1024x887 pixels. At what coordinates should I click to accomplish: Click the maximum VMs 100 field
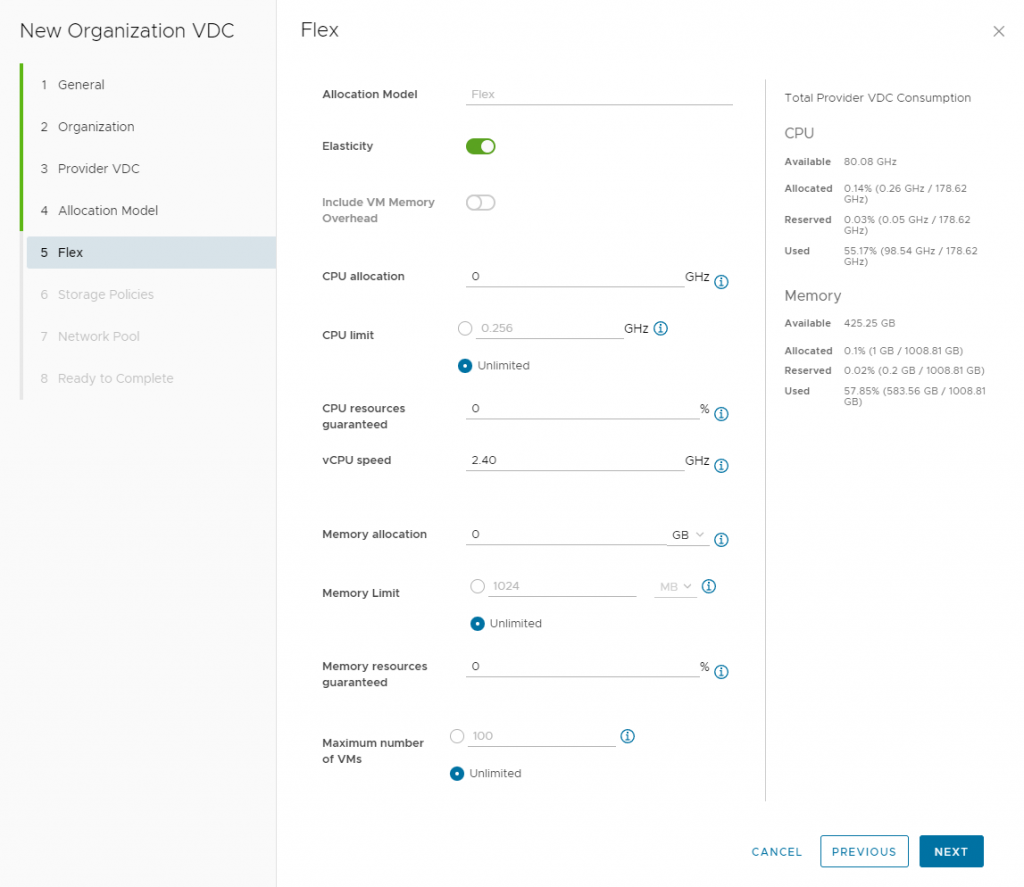[x=541, y=736]
